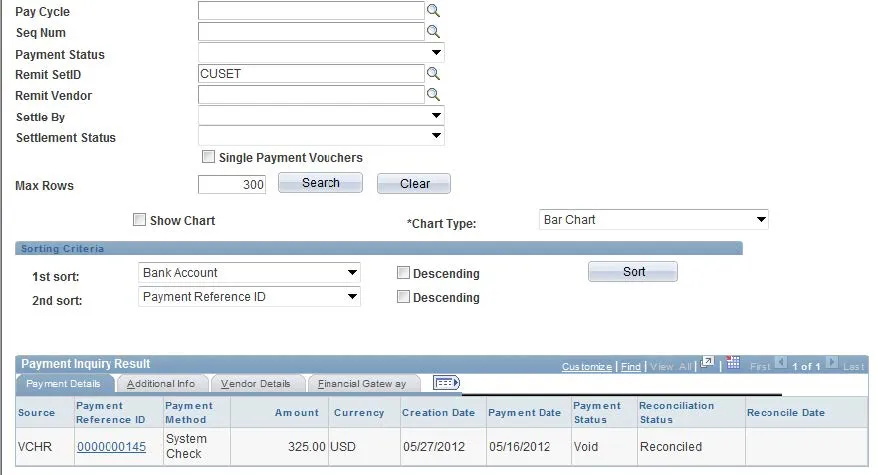Click Reconcile Date column header
This screenshot has height=475, width=878.
[x=786, y=412]
